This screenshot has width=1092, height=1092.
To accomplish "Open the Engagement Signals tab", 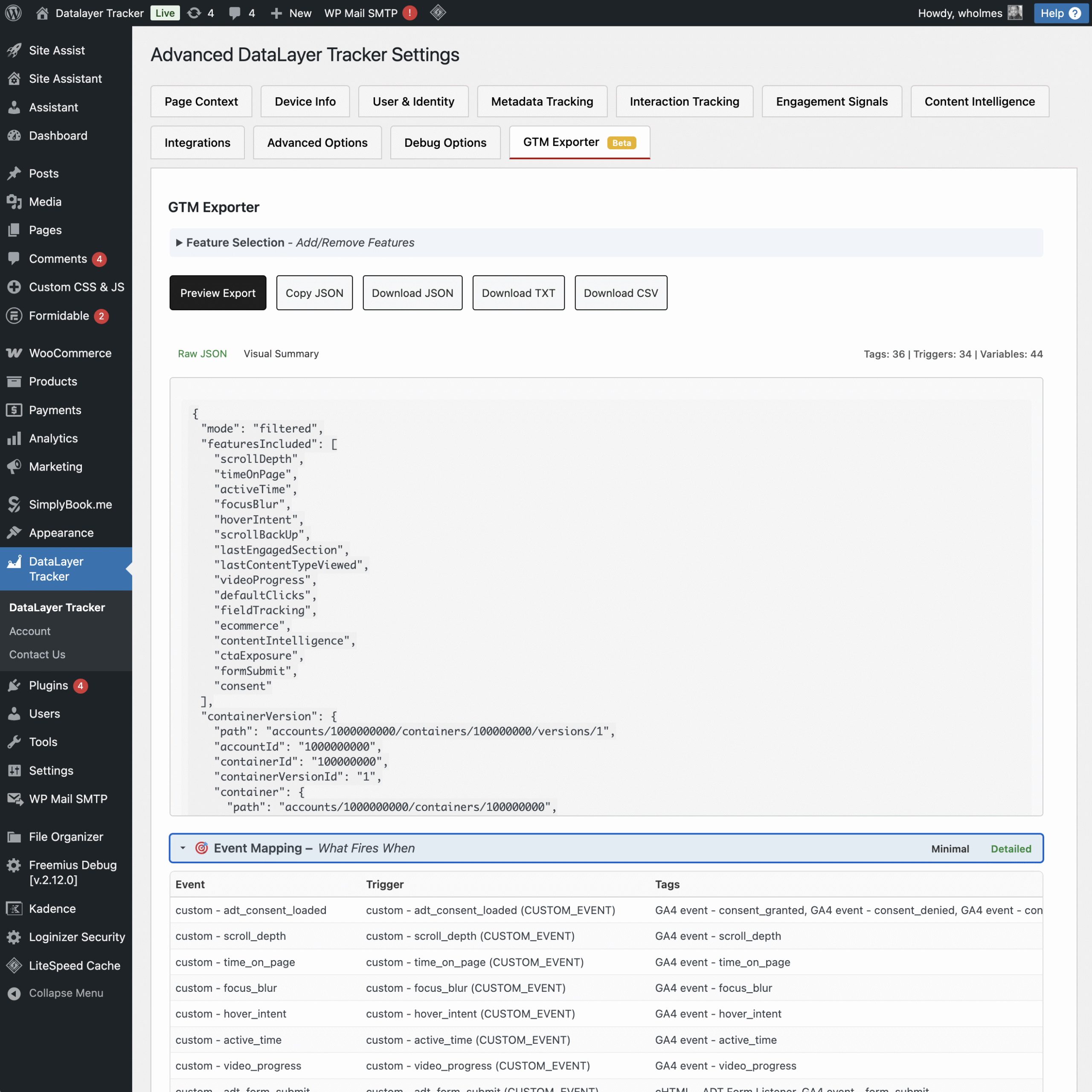I will 831,102.
